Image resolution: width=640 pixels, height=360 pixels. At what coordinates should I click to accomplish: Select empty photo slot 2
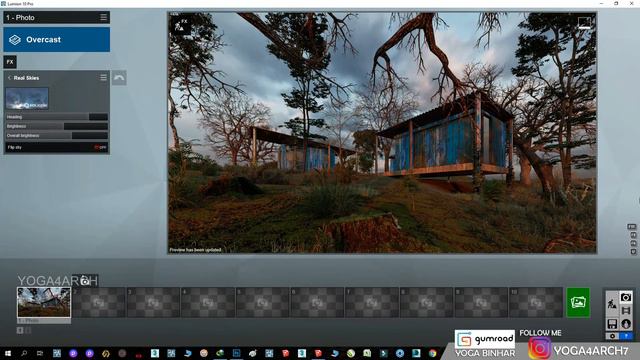(x=99, y=302)
